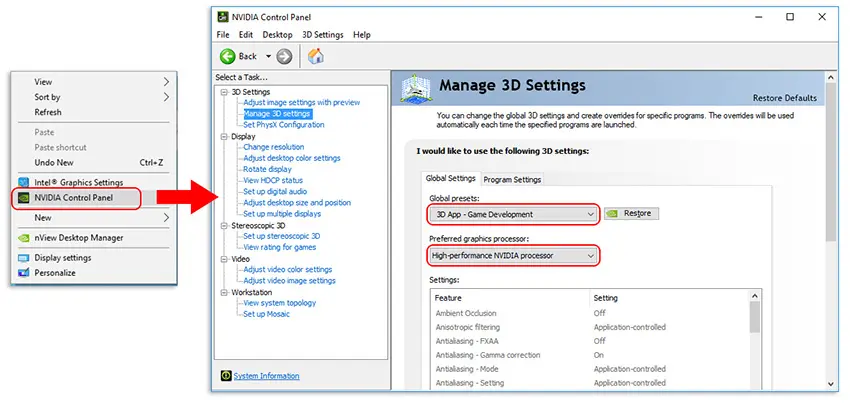850x403 pixels.
Task: Open Adjust desktop color settings
Action: coord(292,158)
